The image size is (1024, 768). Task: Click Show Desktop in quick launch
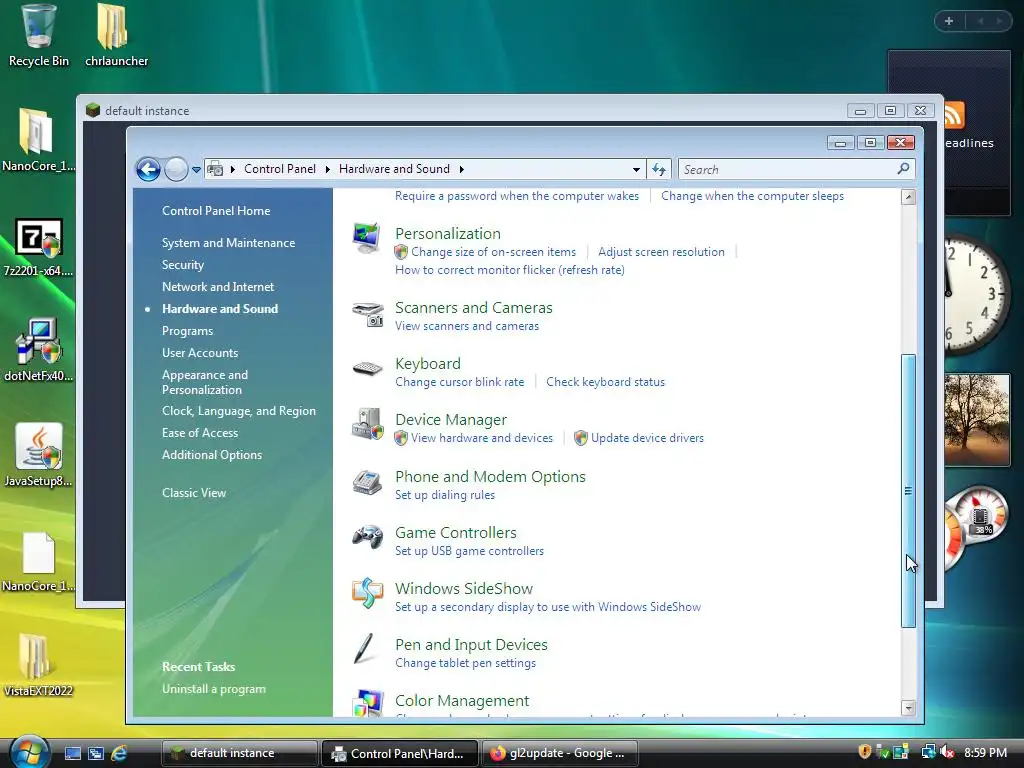[73, 754]
